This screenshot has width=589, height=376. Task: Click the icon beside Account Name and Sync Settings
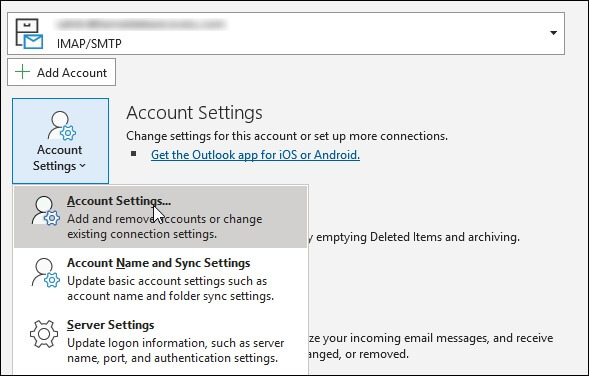point(45,273)
